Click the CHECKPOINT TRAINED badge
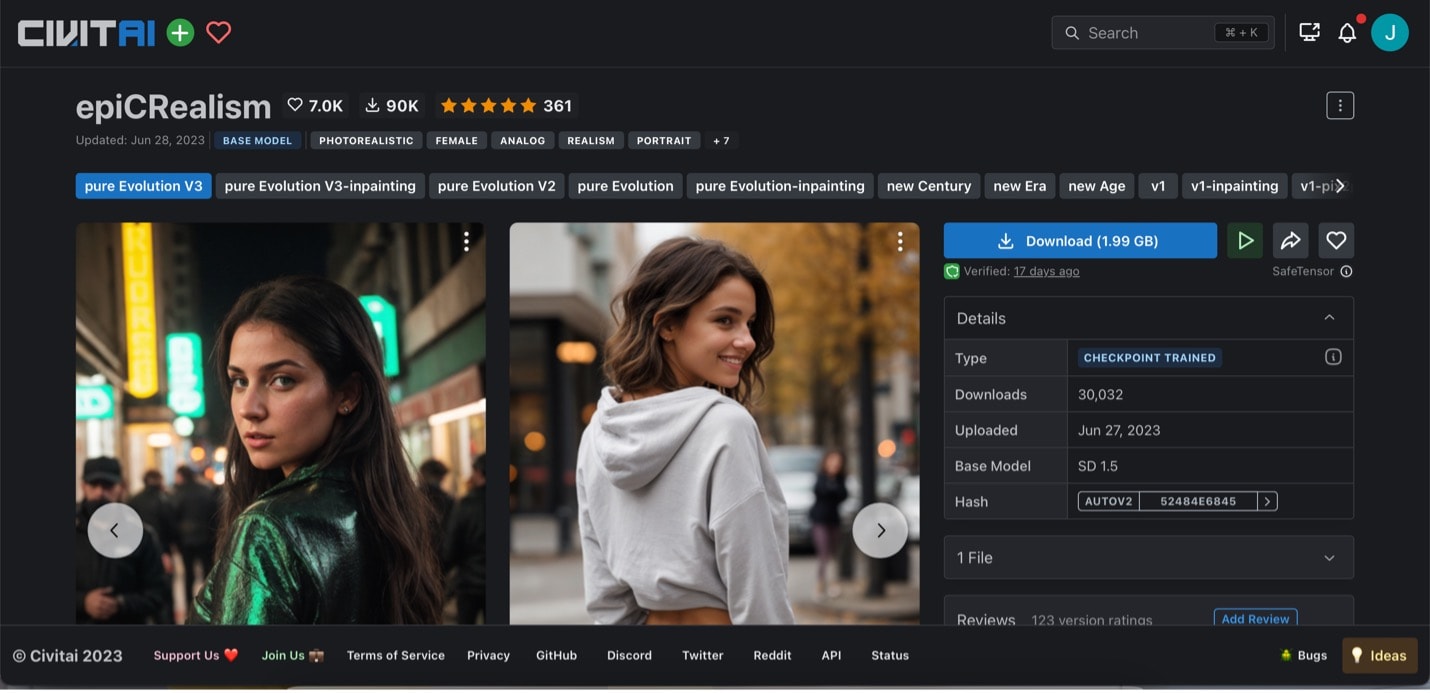 tap(1149, 357)
